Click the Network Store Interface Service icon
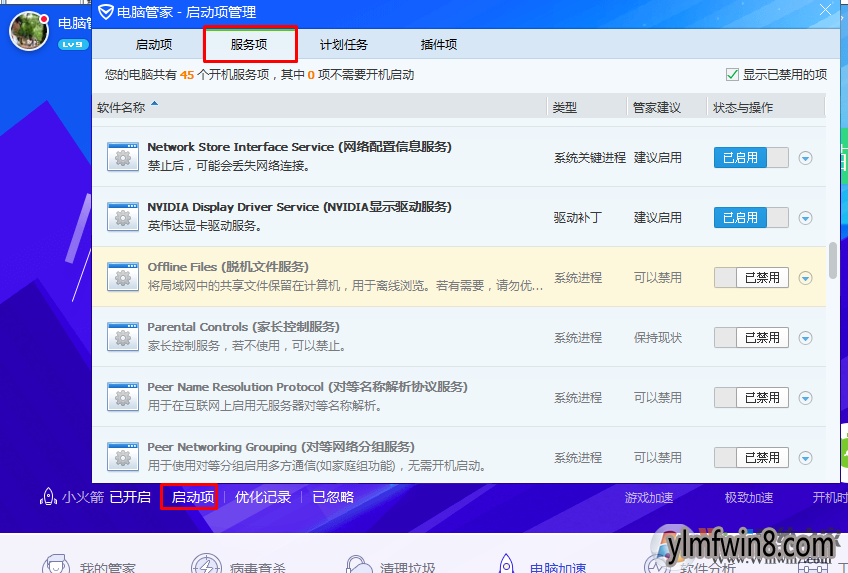The image size is (848, 573). pyautogui.click(x=123, y=157)
